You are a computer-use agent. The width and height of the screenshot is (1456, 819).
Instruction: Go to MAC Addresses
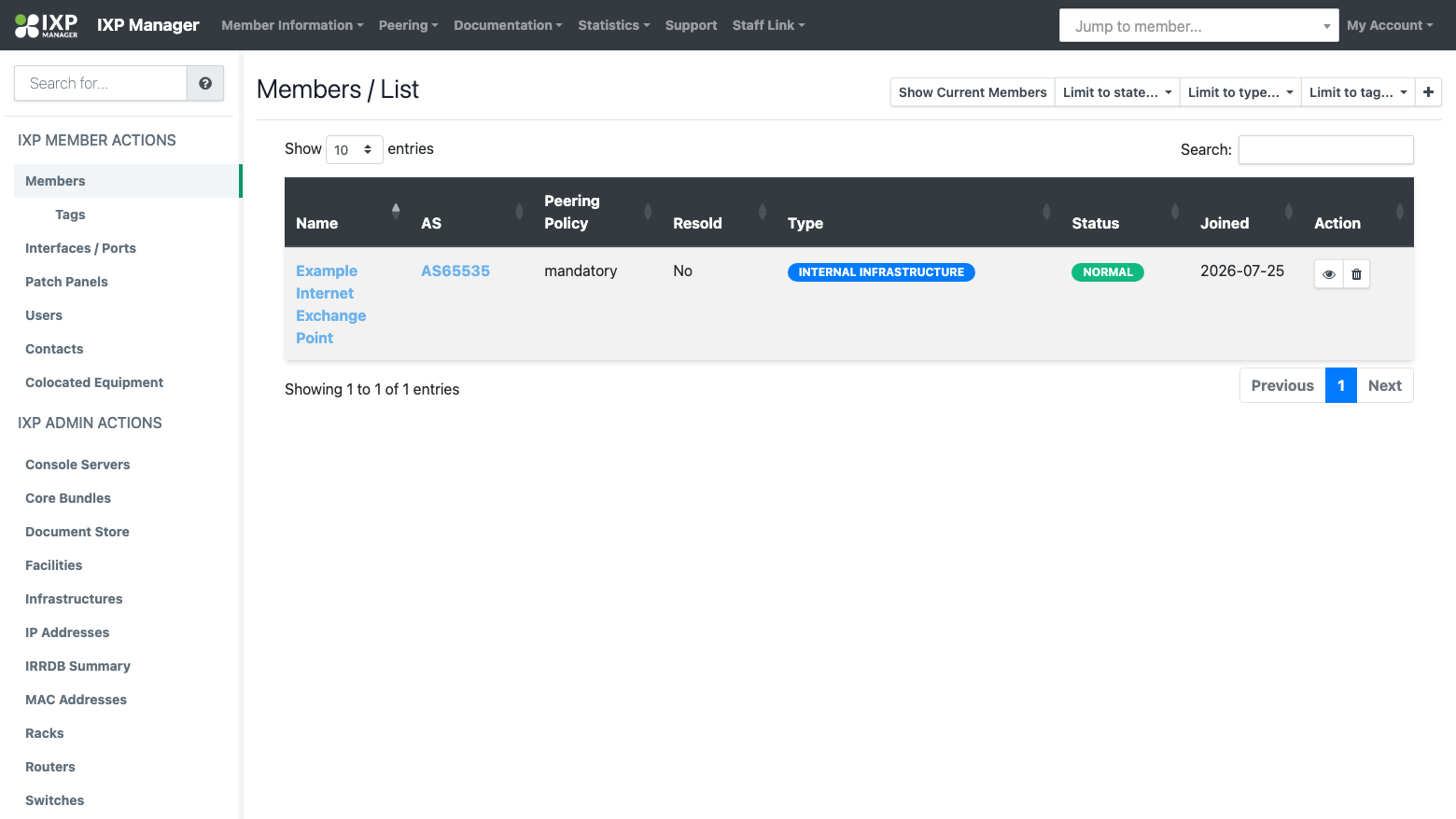pyautogui.click(x=76, y=700)
